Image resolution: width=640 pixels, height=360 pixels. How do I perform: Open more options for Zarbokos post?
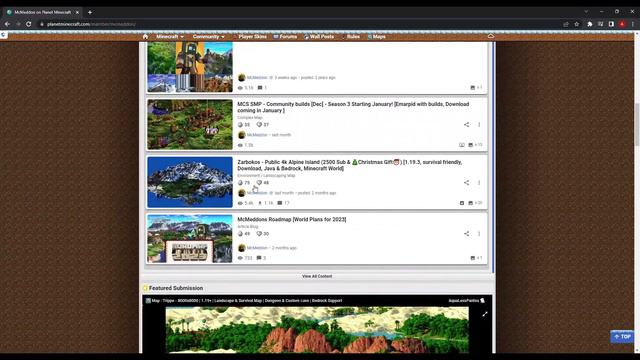pos(479,182)
